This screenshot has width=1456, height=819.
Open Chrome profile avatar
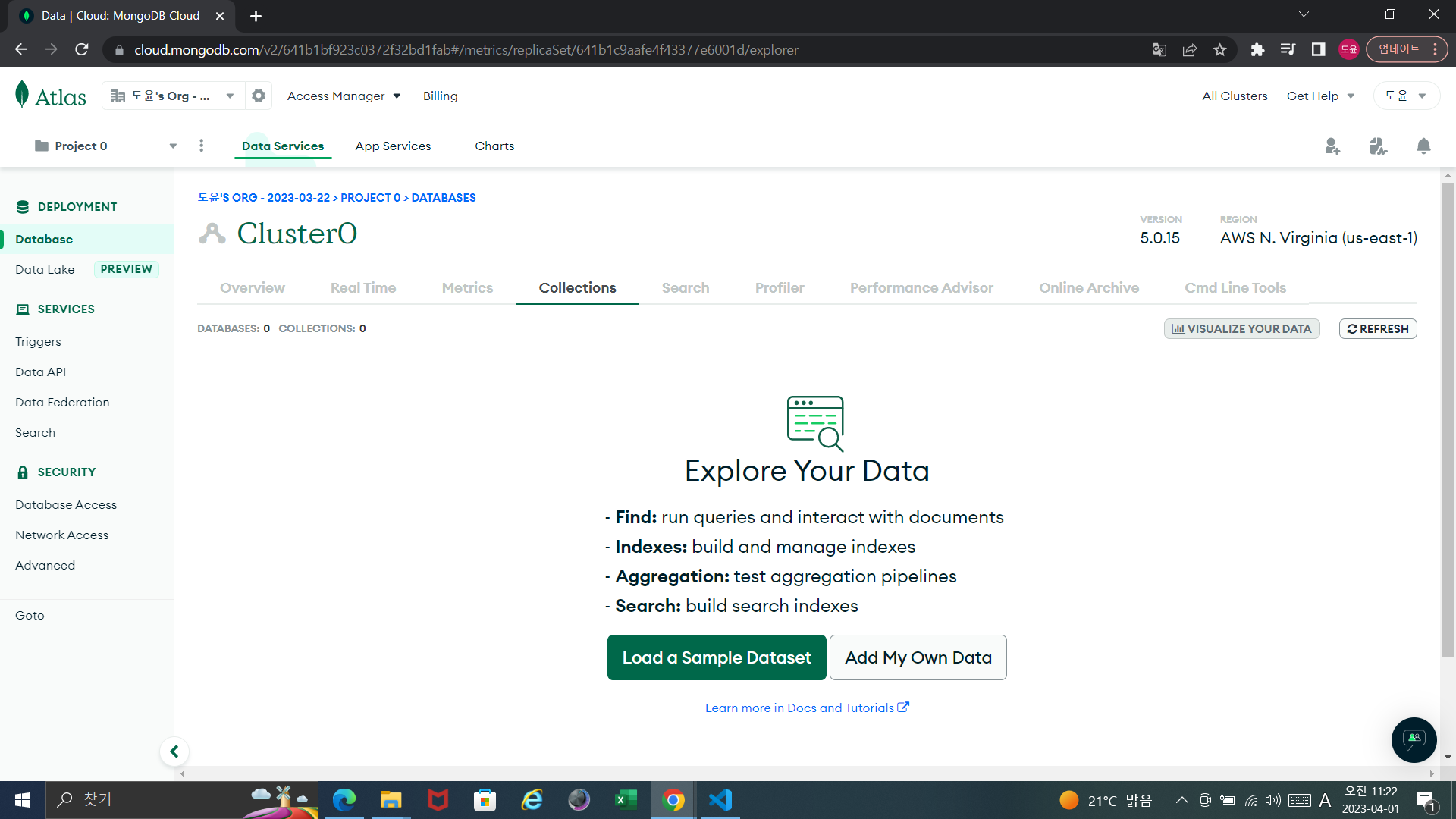pyautogui.click(x=1348, y=50)
